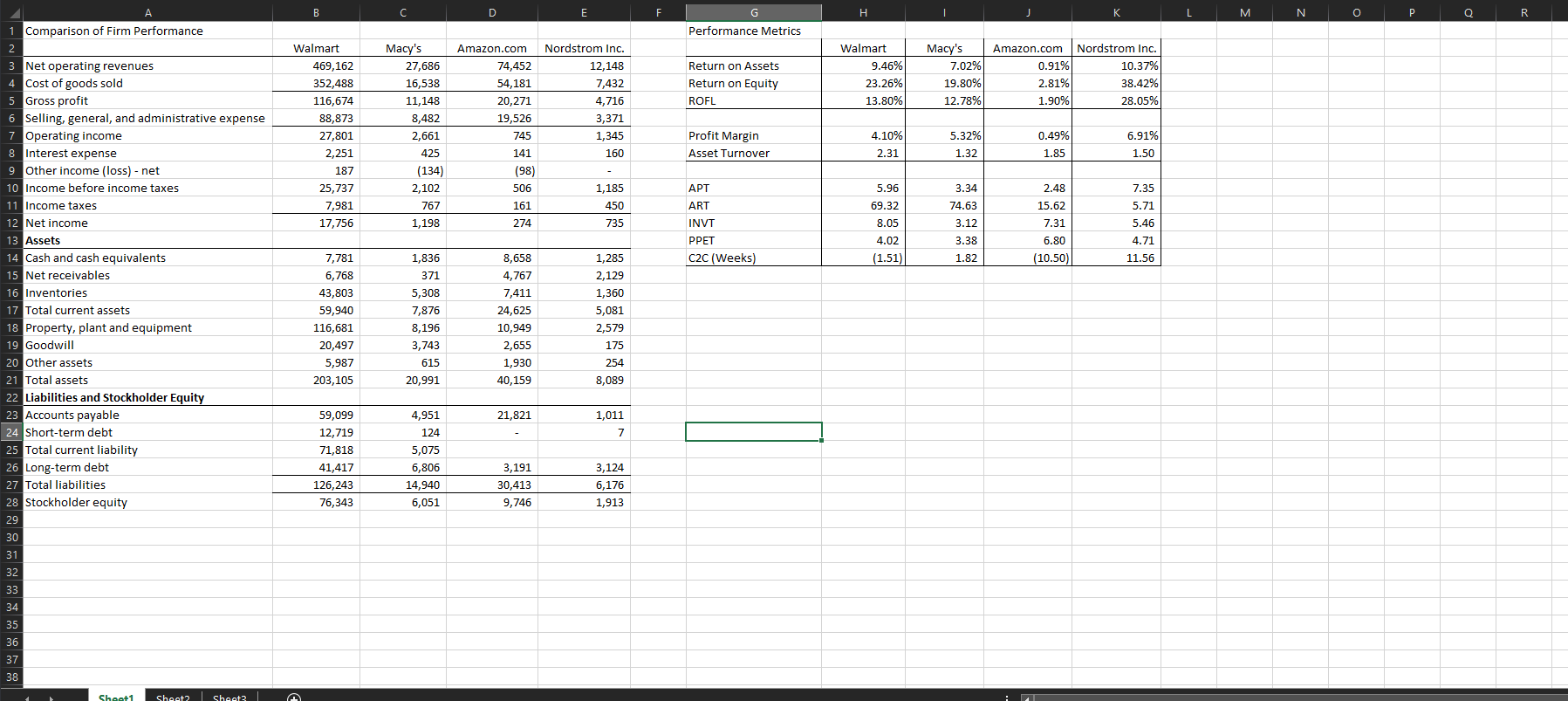Click the 'Long-term debt' label cell
The width and height of the screenshot is (1568, 701).
point(147,467)
